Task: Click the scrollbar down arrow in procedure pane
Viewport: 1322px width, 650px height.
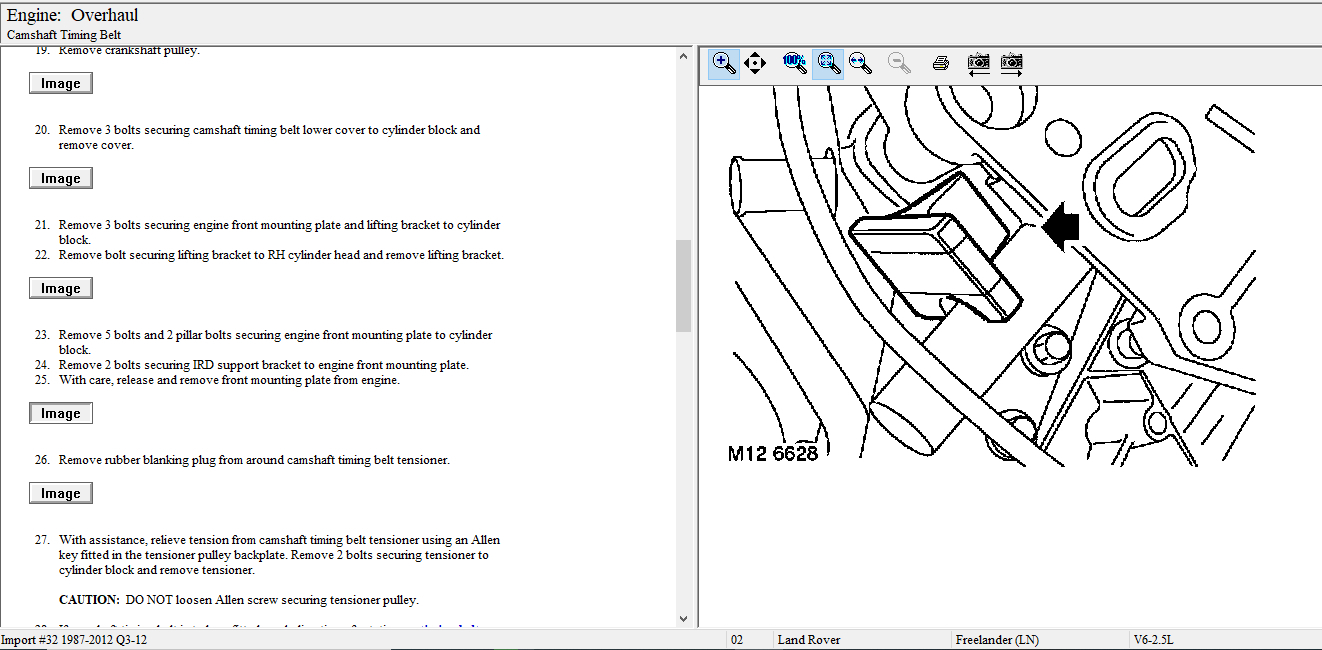Action: [x=684, y=619]
